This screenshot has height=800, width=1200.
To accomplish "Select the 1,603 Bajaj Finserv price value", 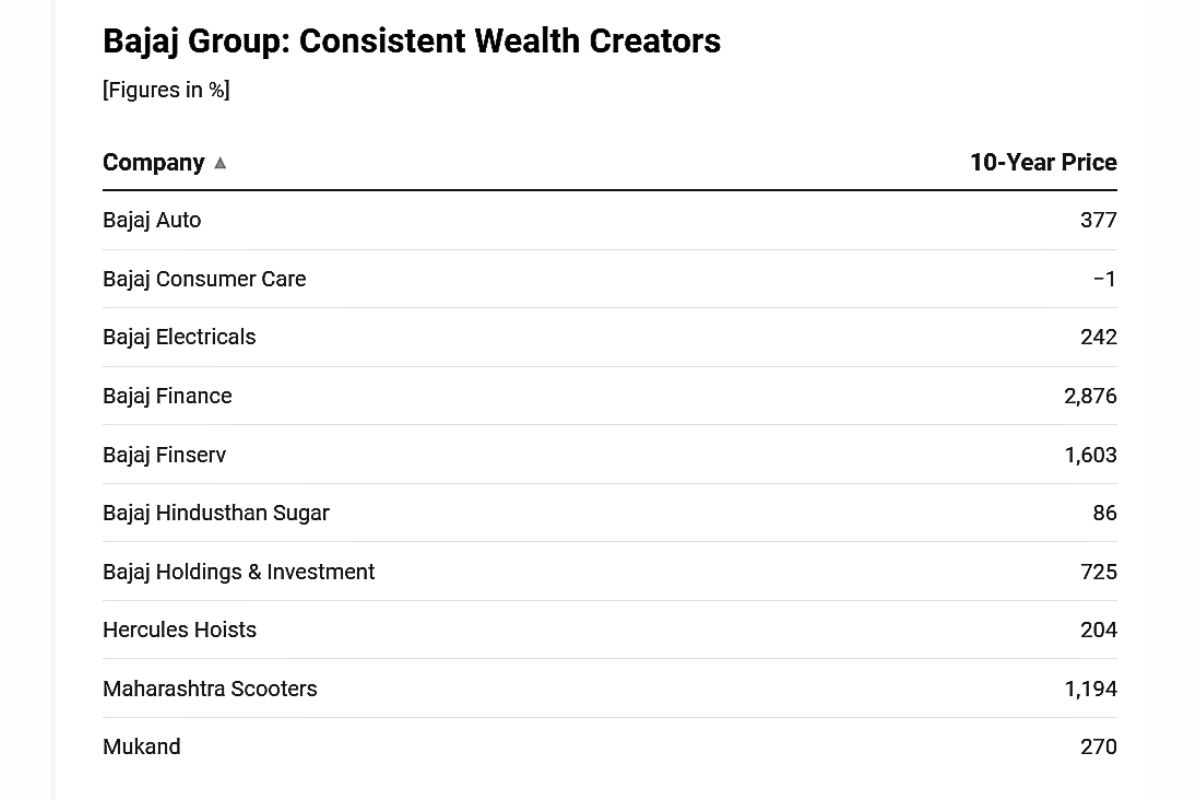I will tap(1090, 455).
